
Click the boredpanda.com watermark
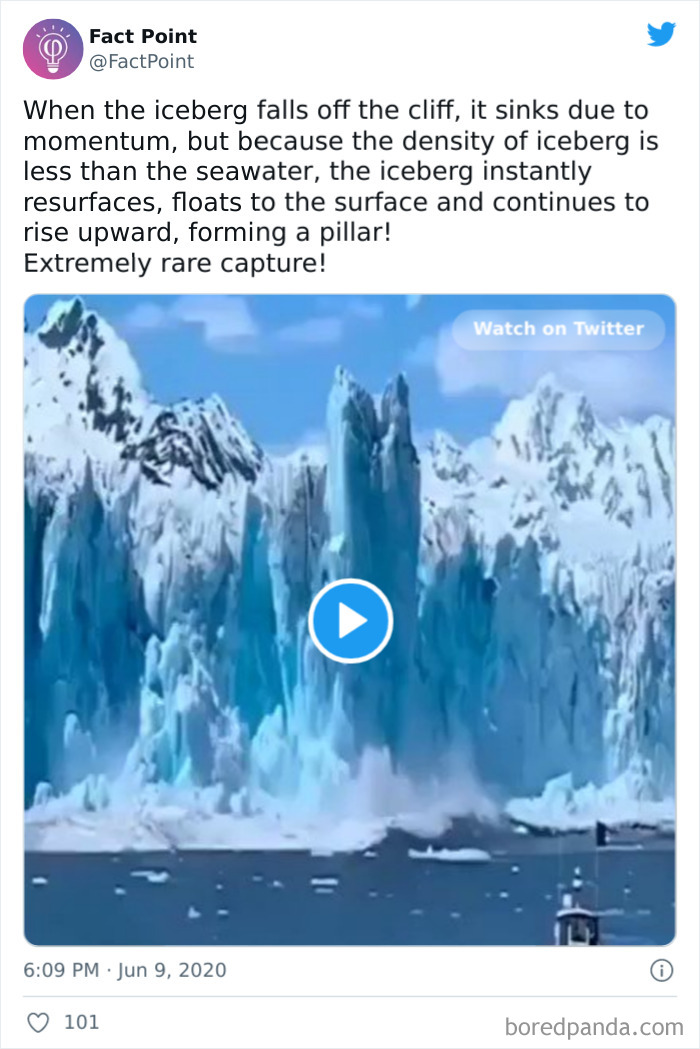tap(594, 1027)
